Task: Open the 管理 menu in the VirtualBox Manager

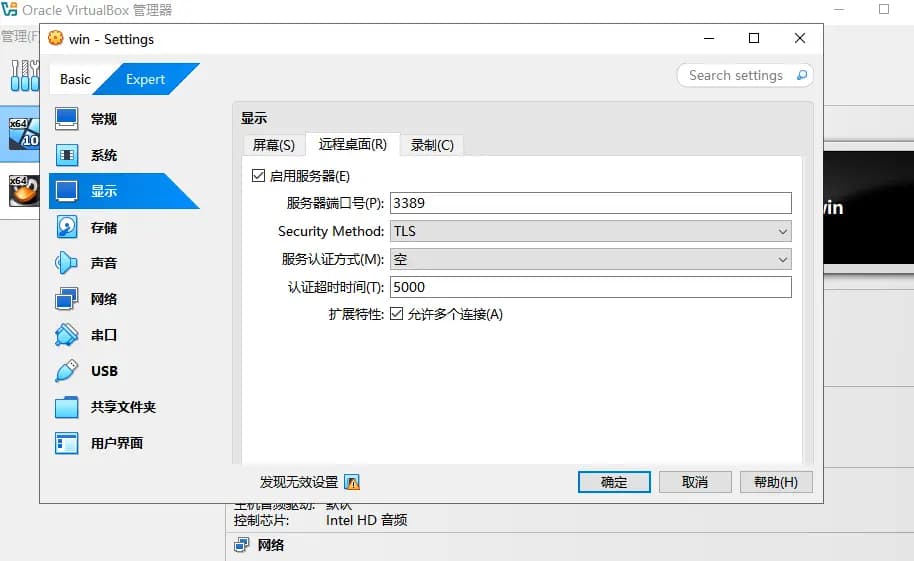Action: pyautogui.click(x=19, y=36)
